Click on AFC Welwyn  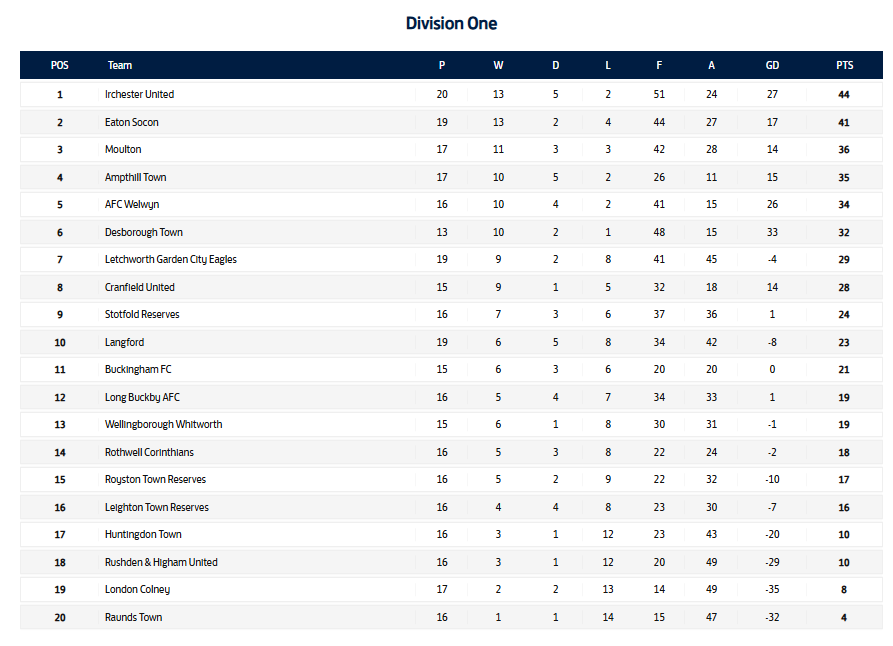[x=132, y=205]
